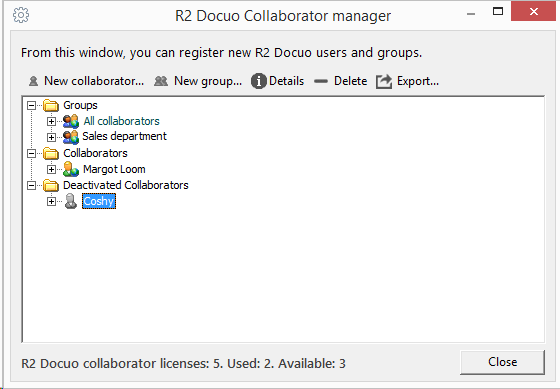This screenshot has width=560, height=389.
Task: Open the New collaborator... dialog
Action: point(86,81)
